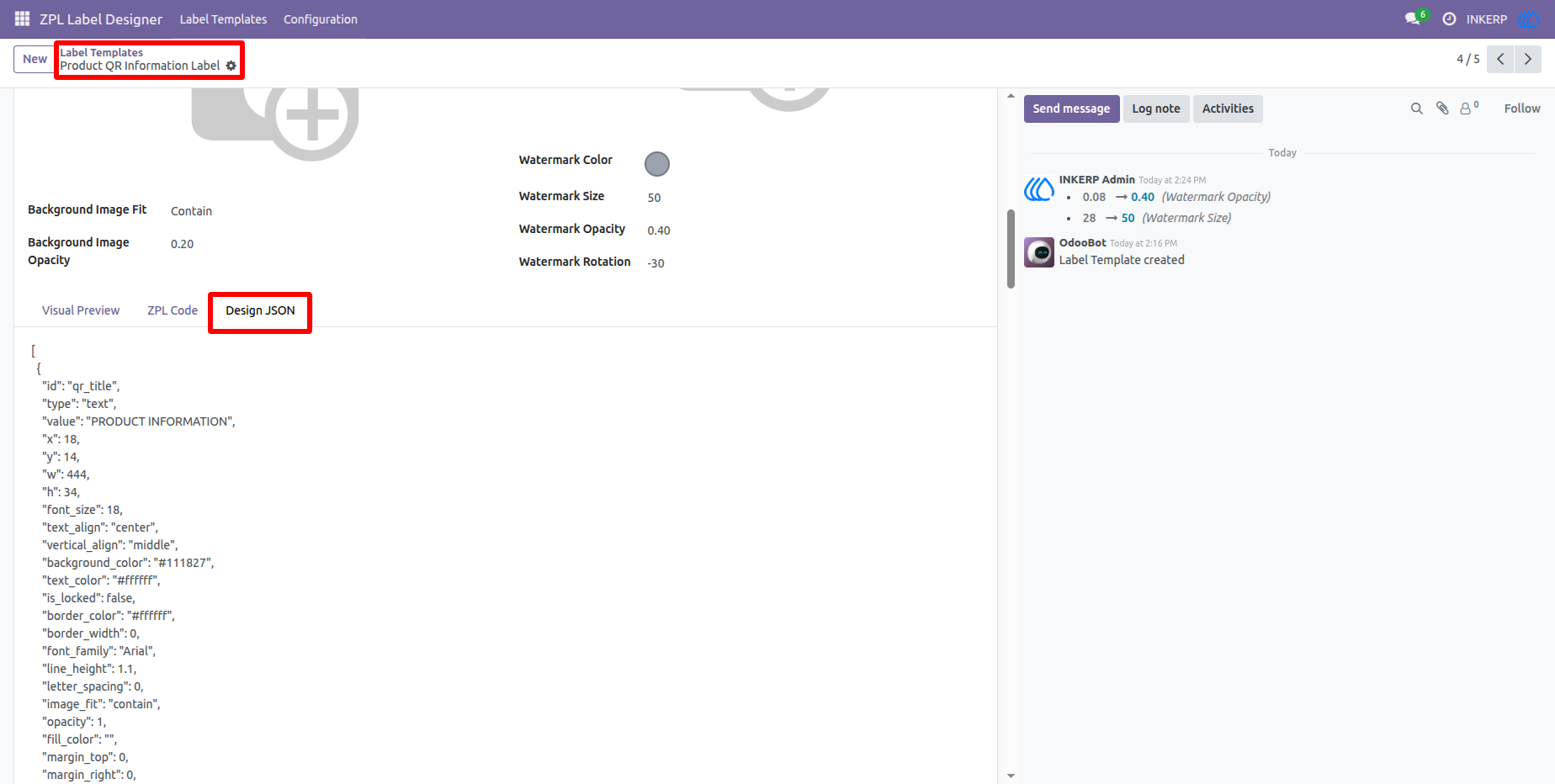Image resolution: width=1555 pixels, height=784 pixels.
Task: Open the Watermark Color swatch
Action: tap(657, 164)
